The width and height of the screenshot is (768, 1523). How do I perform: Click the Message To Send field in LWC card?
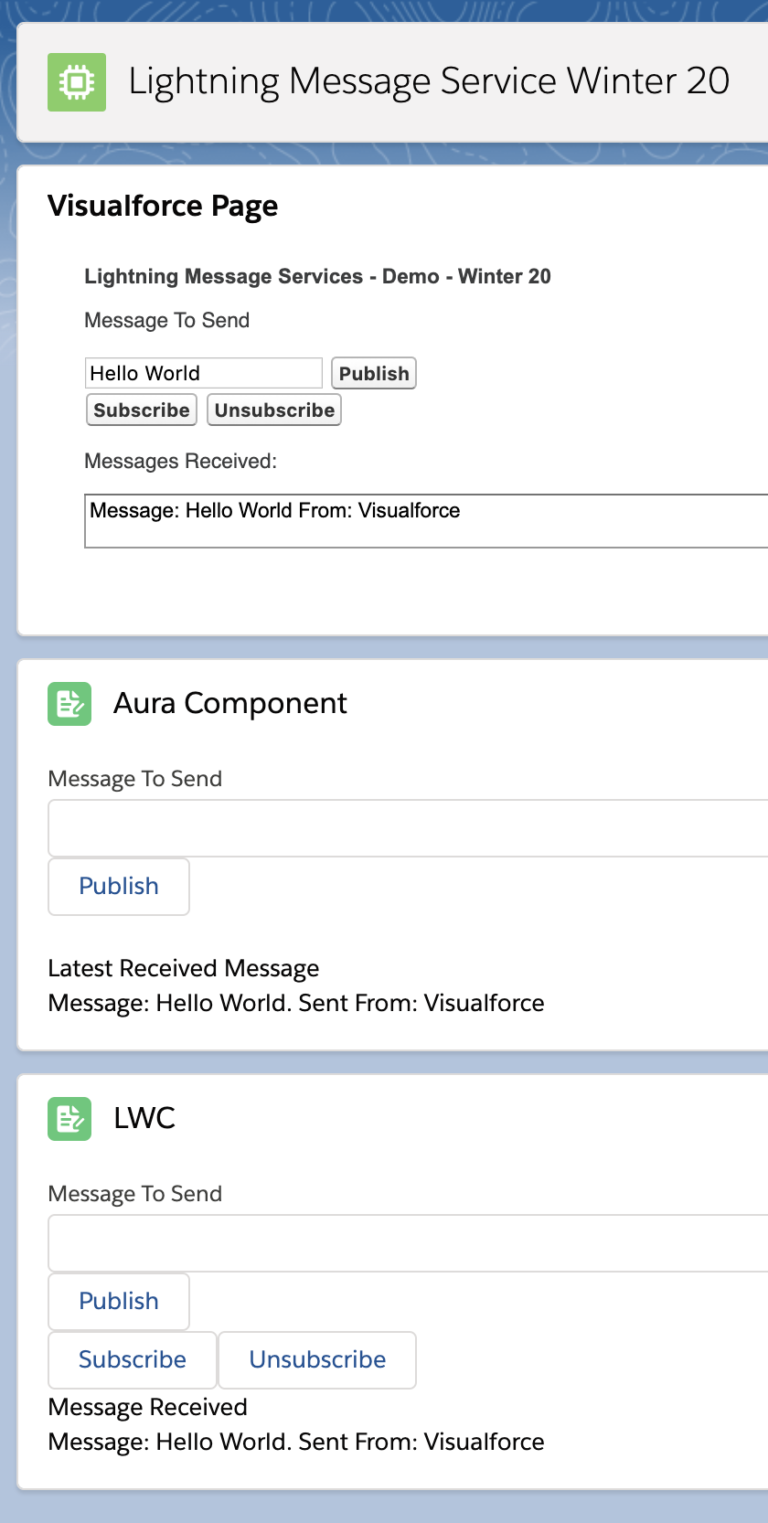click(400, 1242)
